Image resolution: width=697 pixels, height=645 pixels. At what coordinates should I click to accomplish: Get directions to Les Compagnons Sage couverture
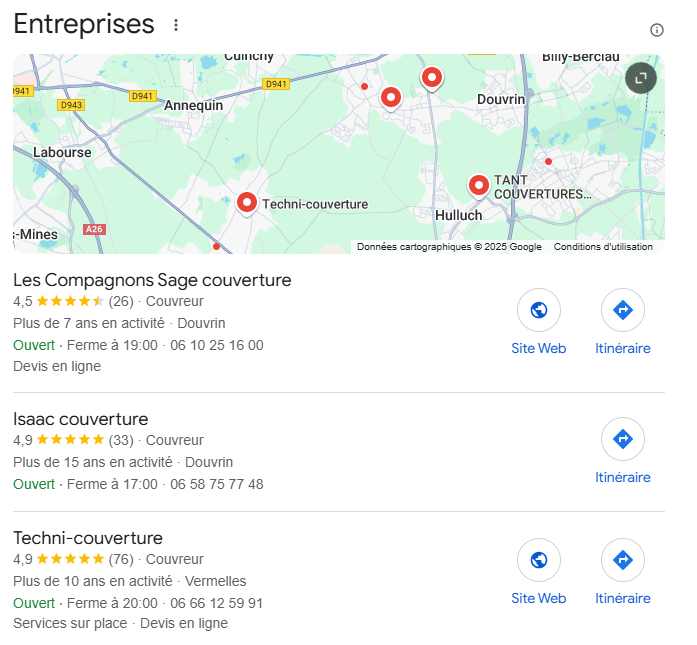click(x=622, y=310)
